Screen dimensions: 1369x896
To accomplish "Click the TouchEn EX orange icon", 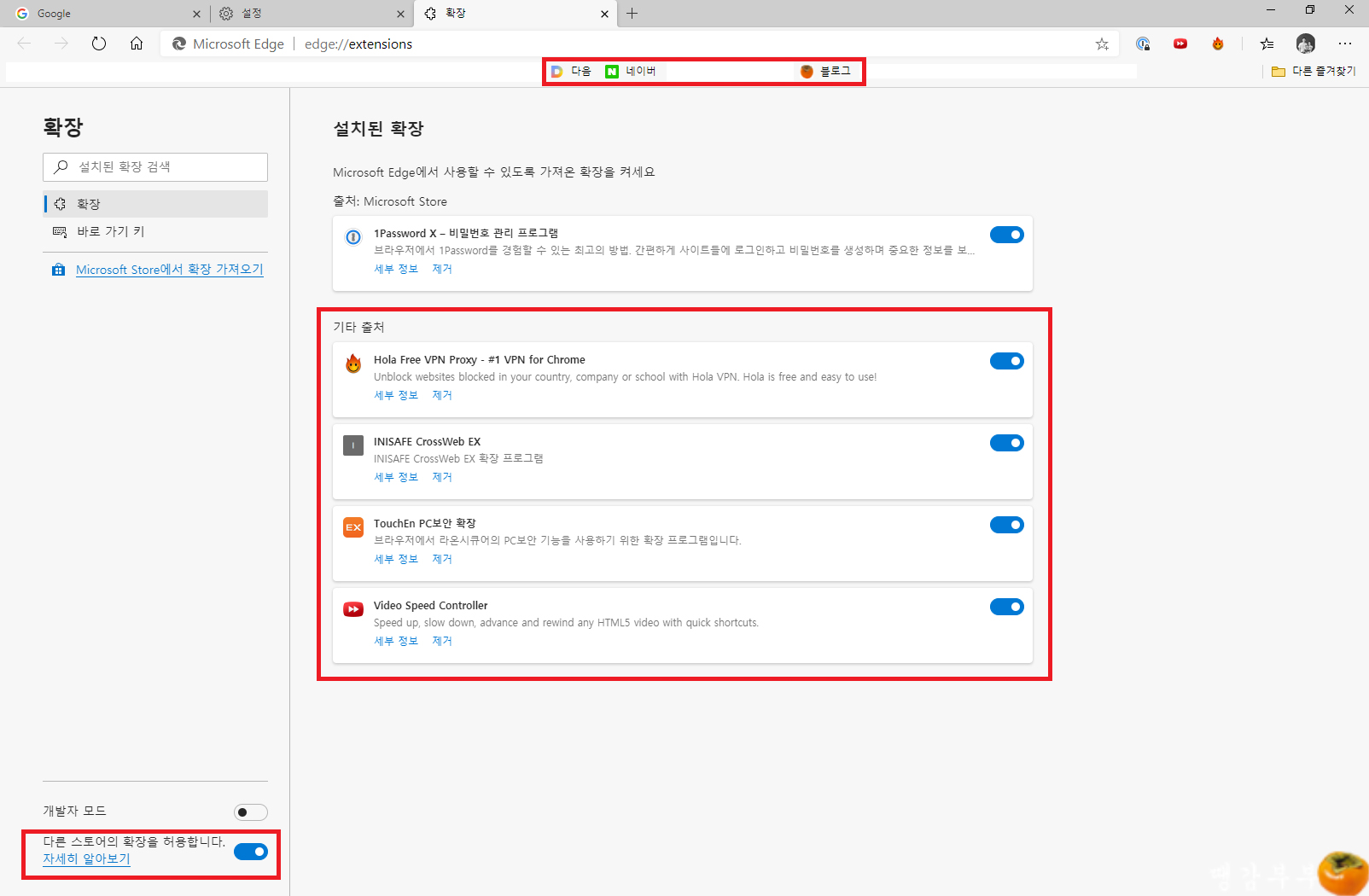I will 353,527.
